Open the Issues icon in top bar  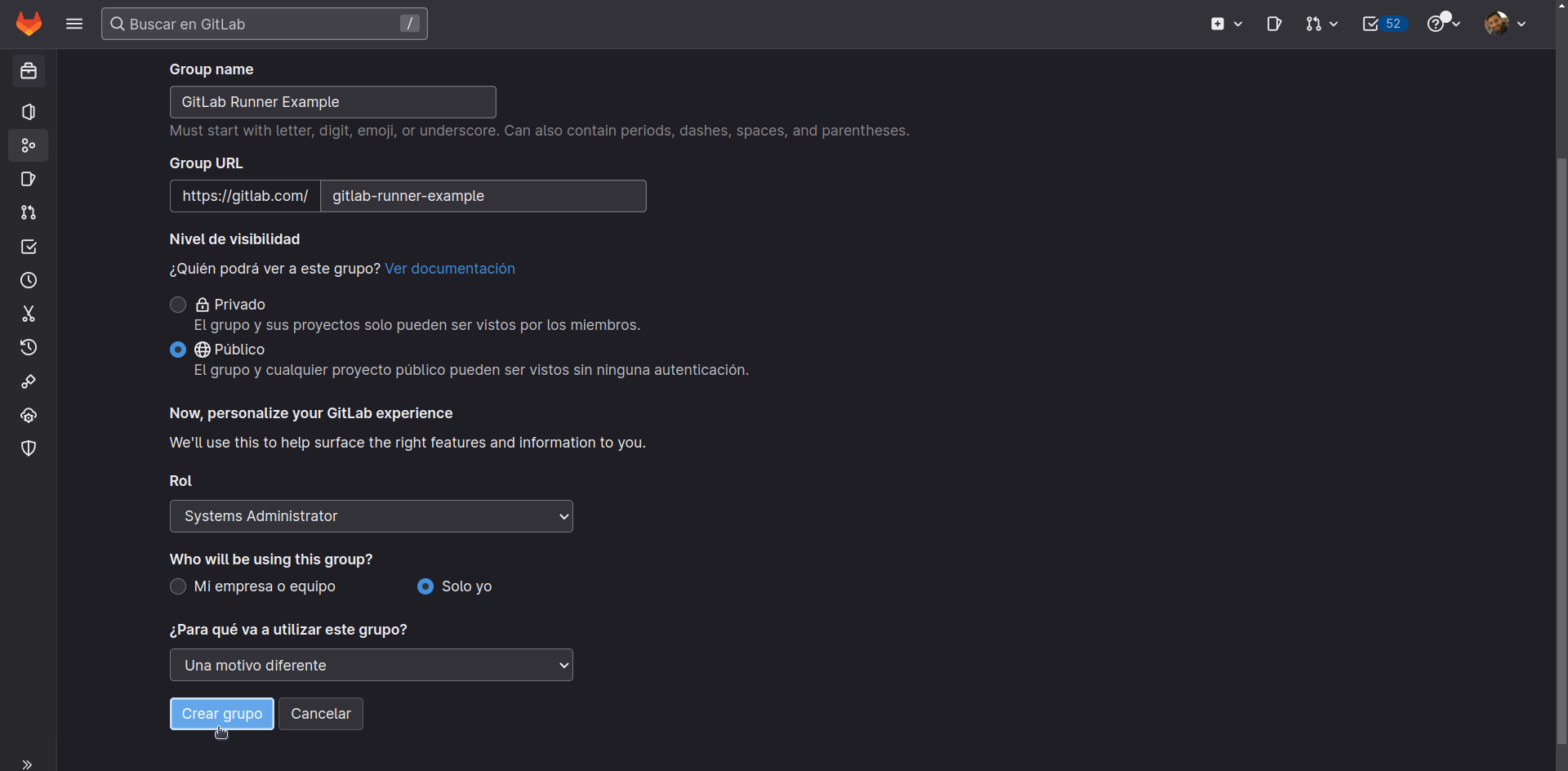(x=1274, y=24)
